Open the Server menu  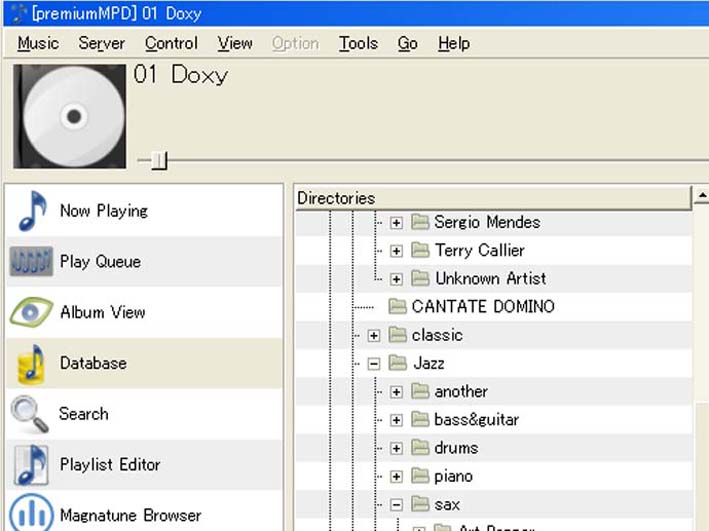point(102,43)
